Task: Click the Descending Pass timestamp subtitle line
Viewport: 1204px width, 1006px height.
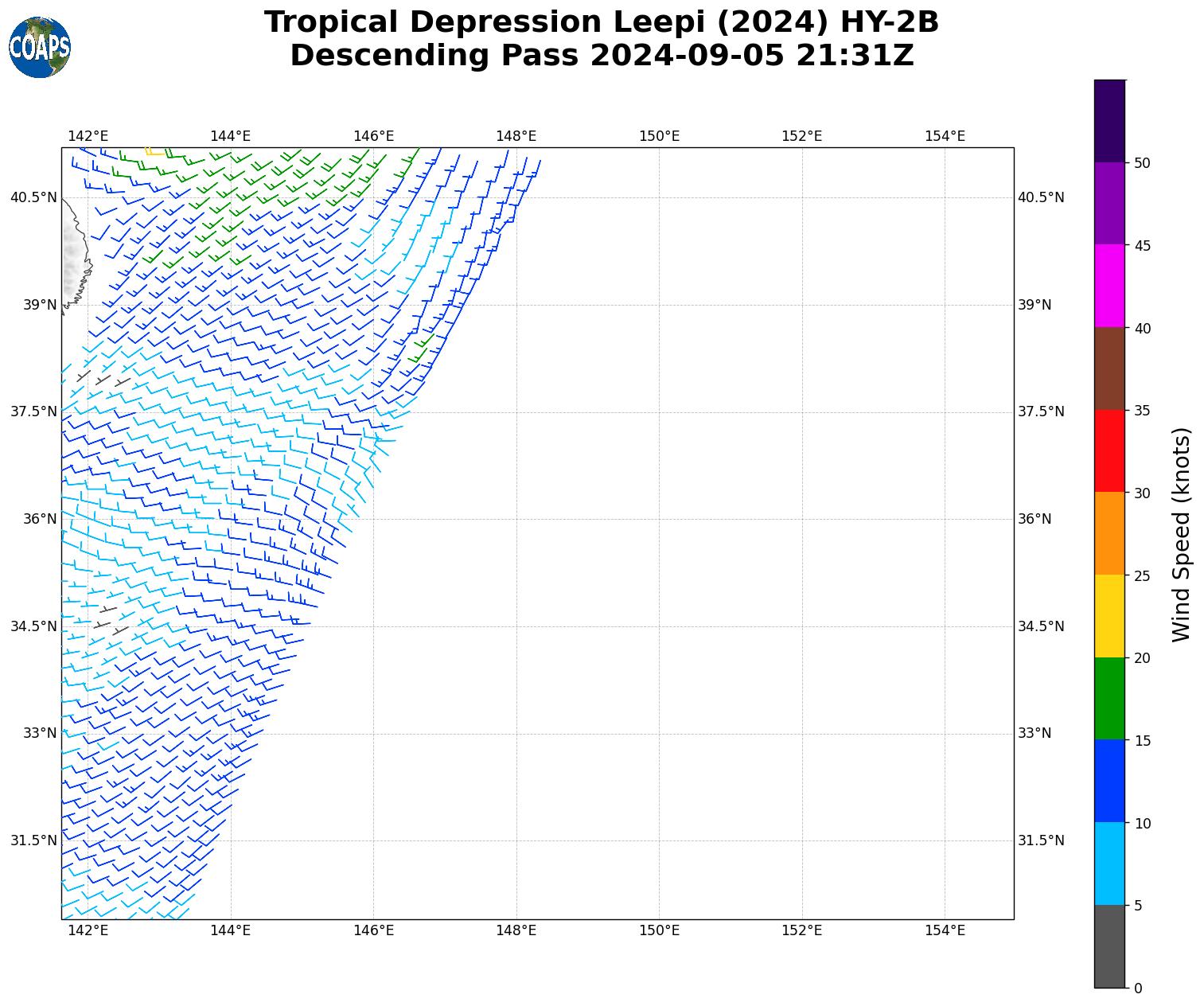Action: click(x=602, y=56)
